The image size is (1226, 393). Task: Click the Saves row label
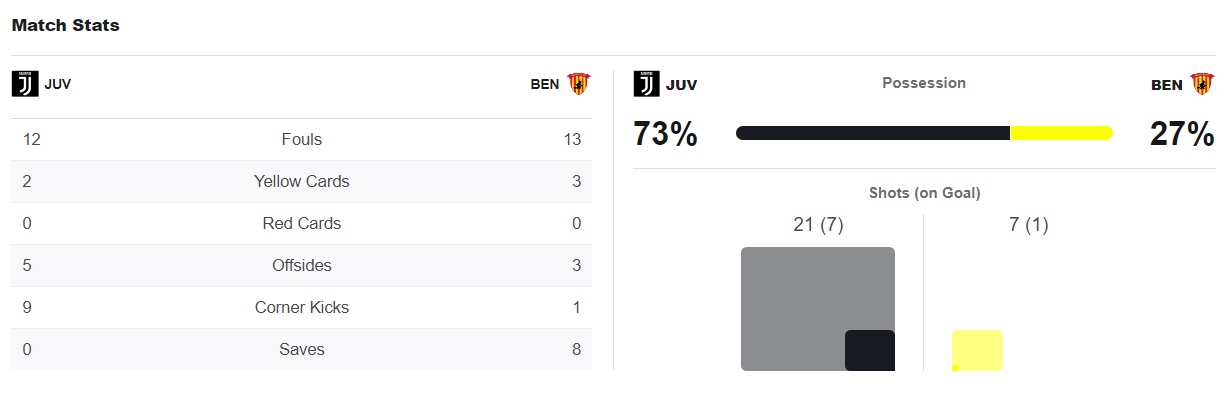click(302, 350)
